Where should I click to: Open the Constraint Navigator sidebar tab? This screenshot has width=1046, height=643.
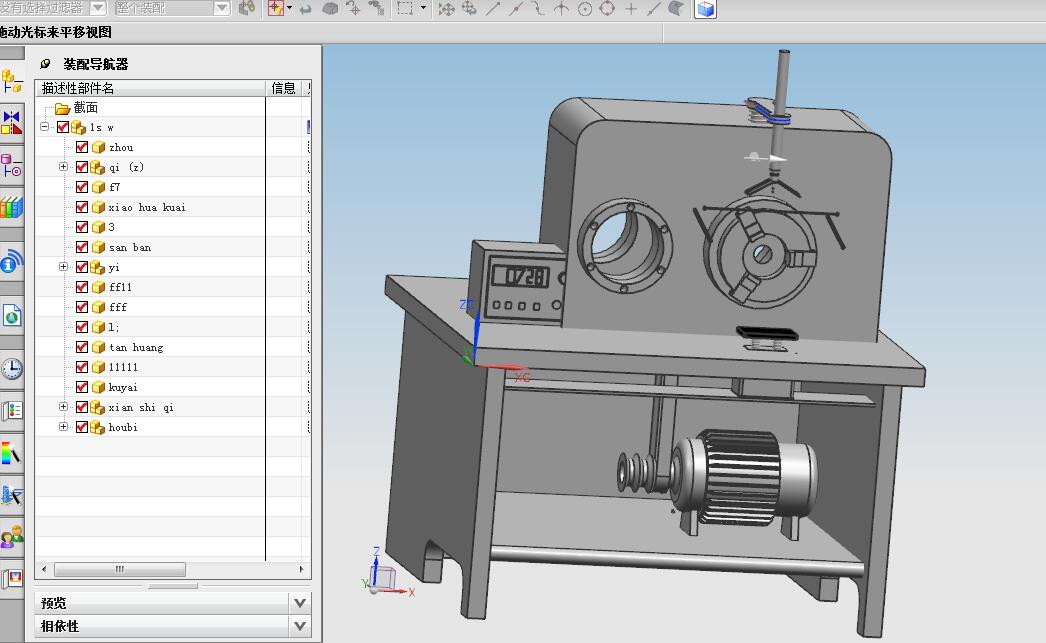11,122
